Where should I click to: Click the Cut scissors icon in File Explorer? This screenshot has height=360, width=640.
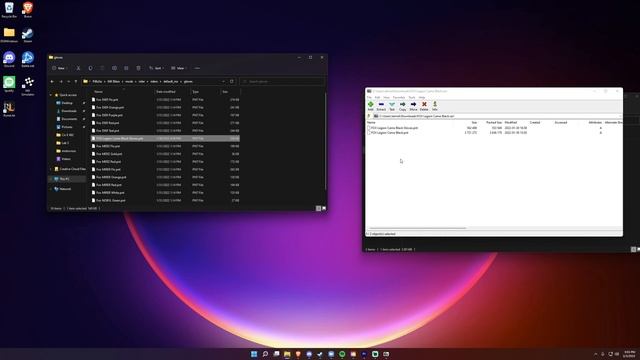[78, 68]
